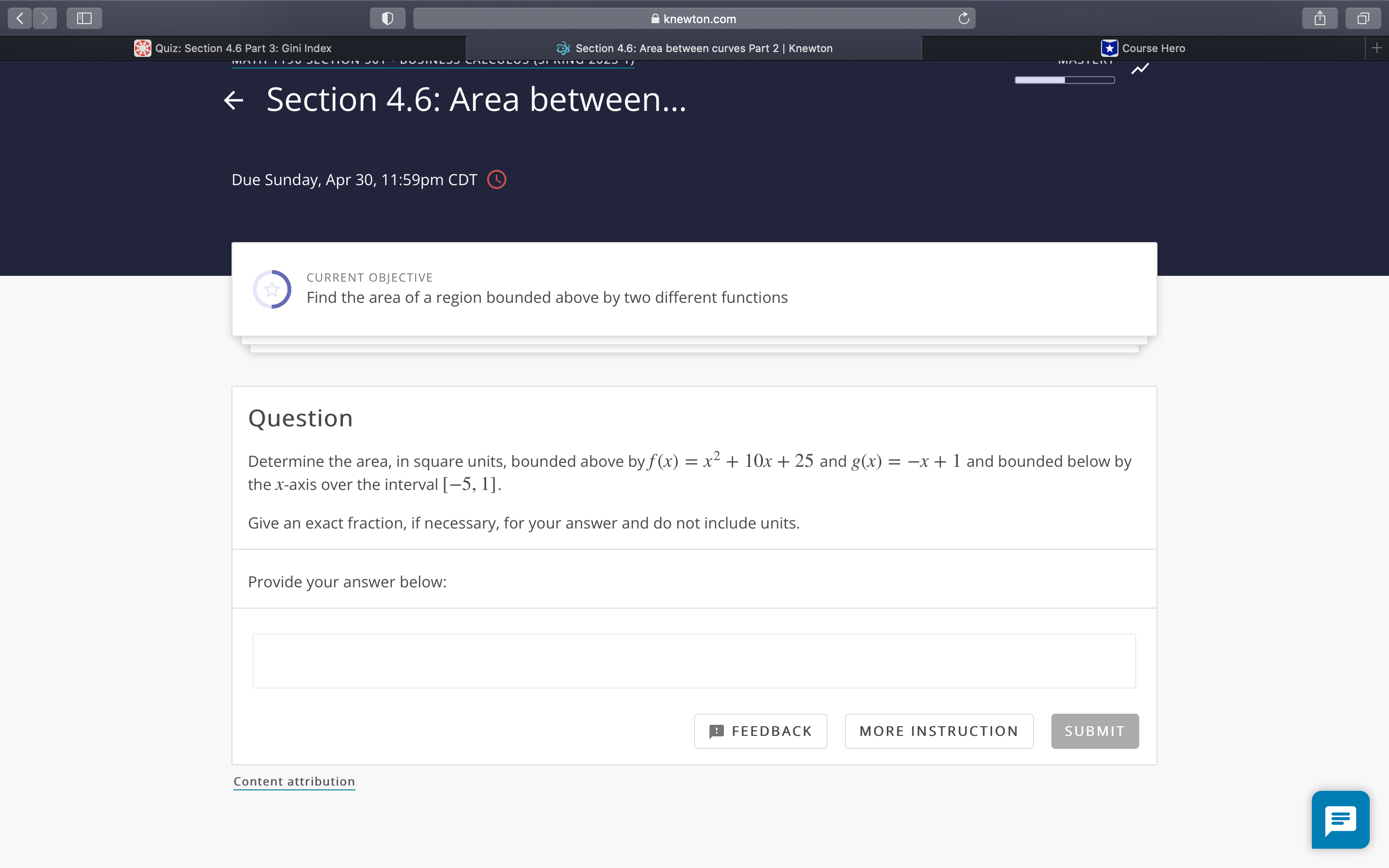
Task: Open a new tab with plus button
Action: (1376, 48)
